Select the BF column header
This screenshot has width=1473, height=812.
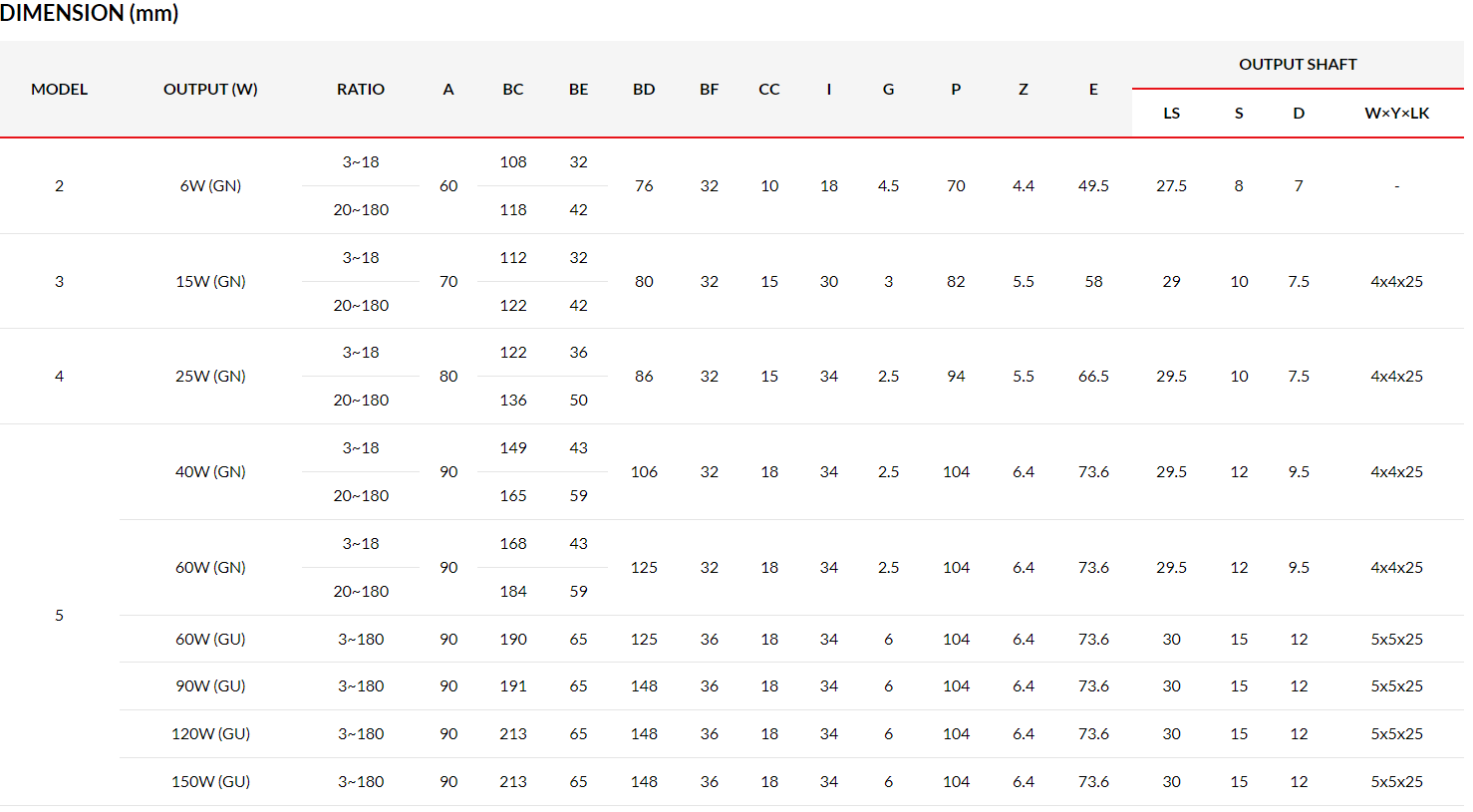click(709, 89)
